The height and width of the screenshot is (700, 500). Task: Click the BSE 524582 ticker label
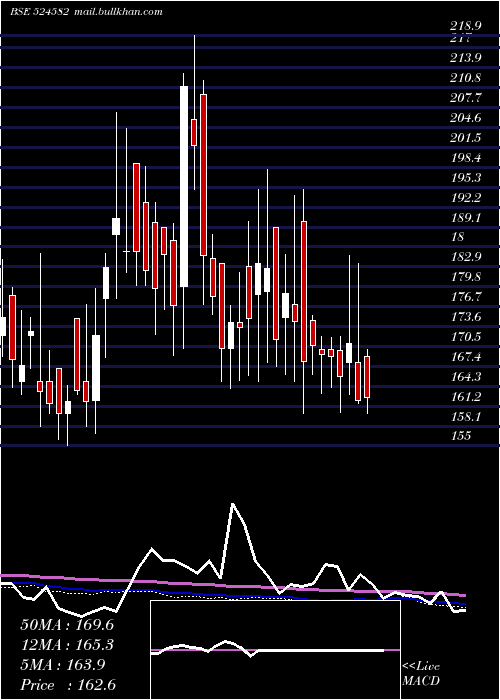point(40,12)
